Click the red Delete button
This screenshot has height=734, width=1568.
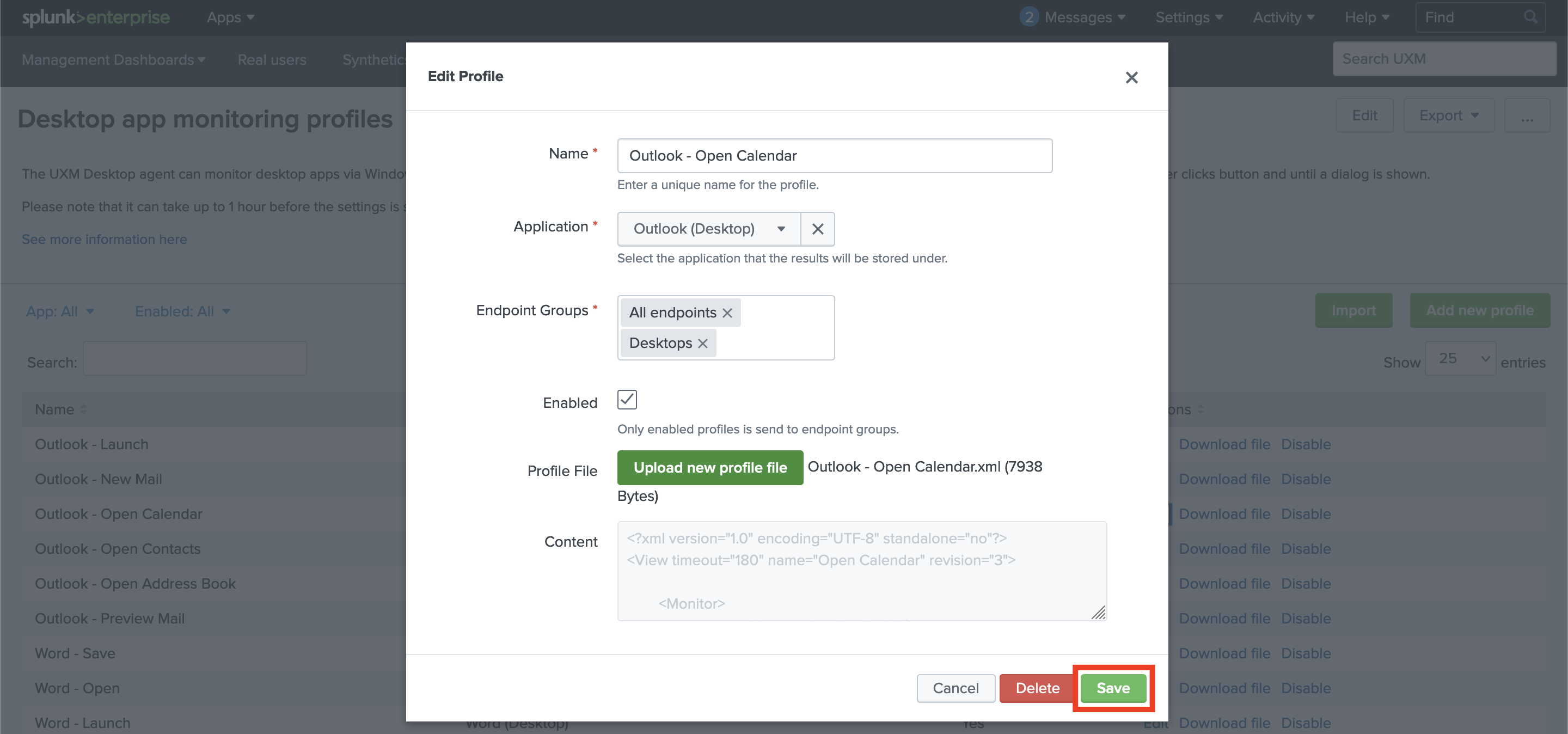point(1037,688)
